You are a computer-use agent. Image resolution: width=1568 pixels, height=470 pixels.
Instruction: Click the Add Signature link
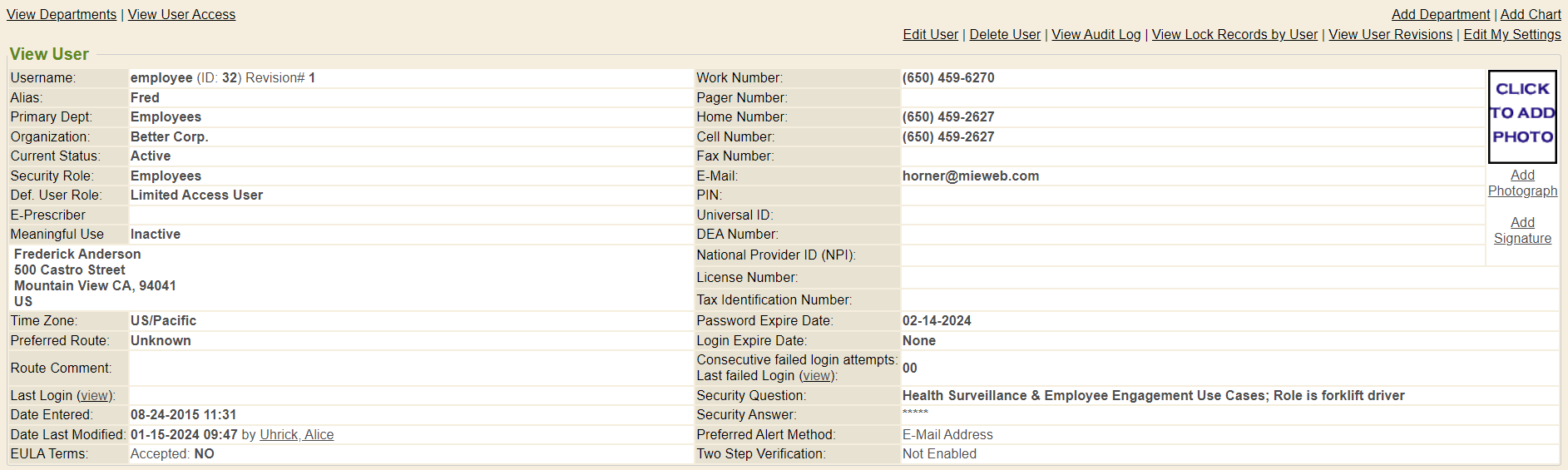point(1522,230)
